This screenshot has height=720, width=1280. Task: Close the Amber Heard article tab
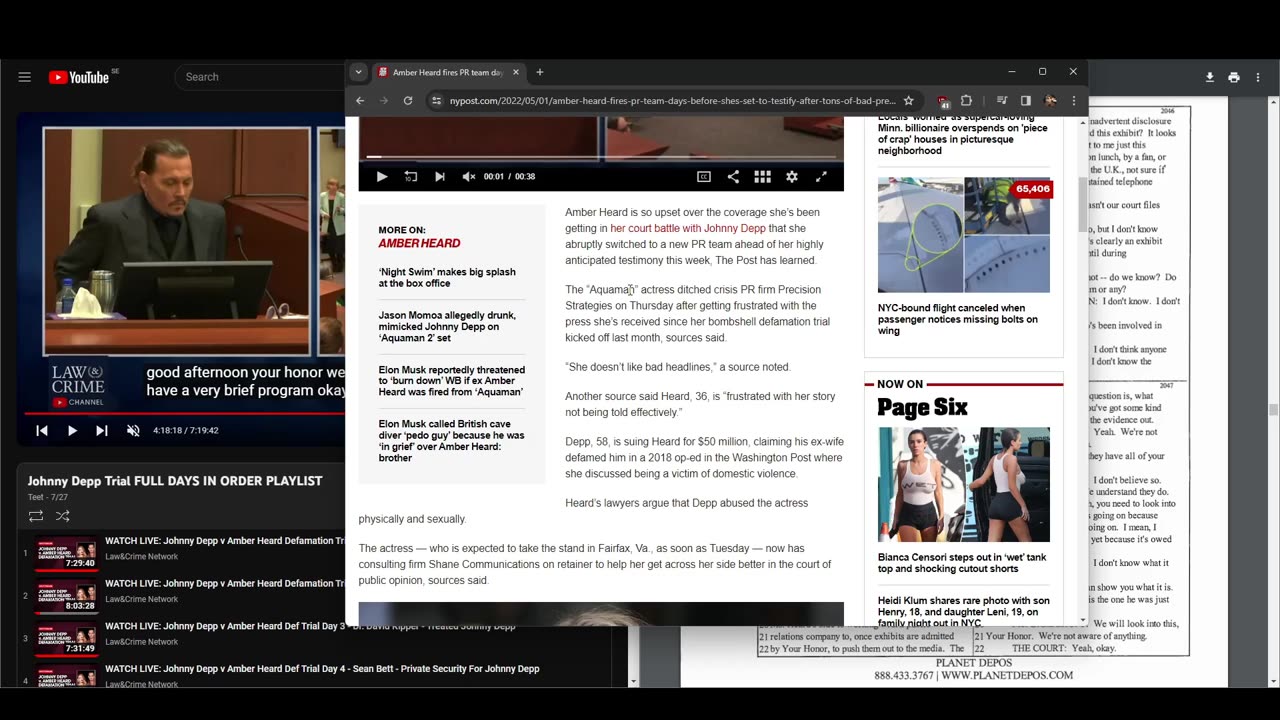[x=516, y=72]
